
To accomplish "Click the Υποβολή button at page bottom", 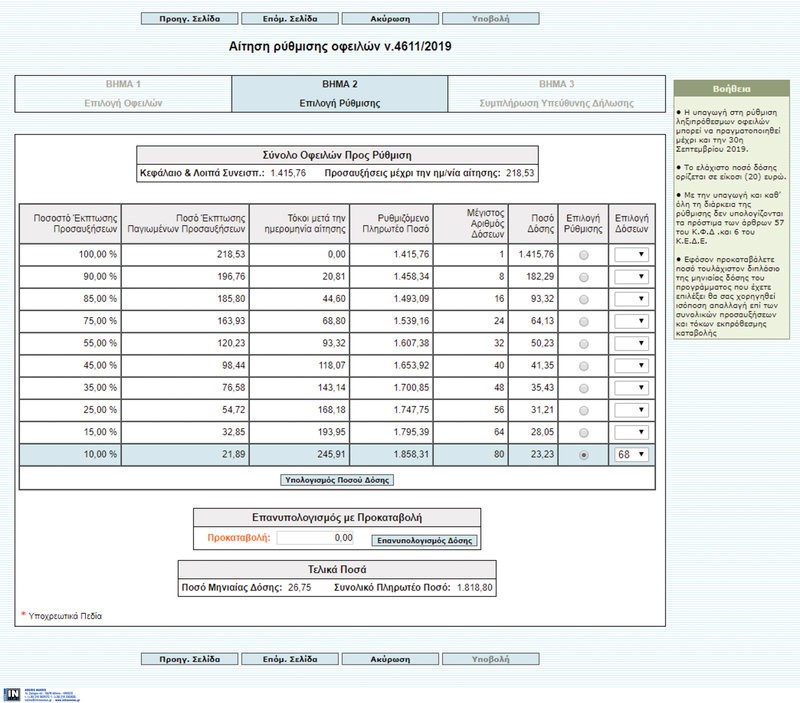I will pyautogui.click(x=490, y=660).
